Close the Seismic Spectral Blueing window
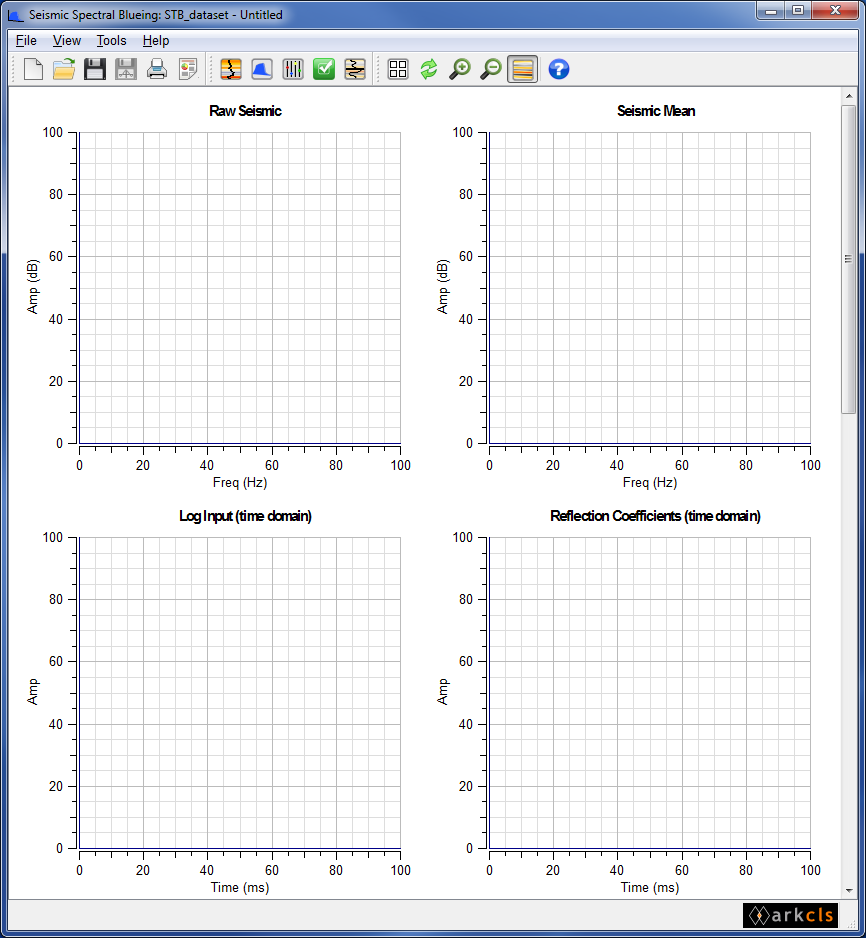The height and width of the screenshot is (938, 866). click(x=836, y=10)
